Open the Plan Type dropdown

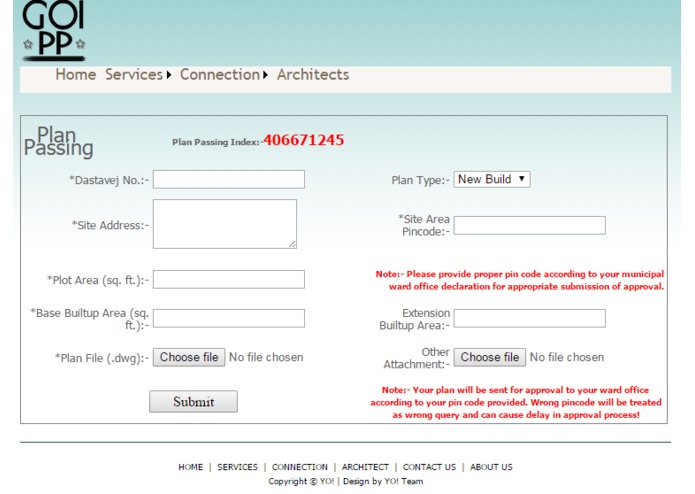(492, 179)
